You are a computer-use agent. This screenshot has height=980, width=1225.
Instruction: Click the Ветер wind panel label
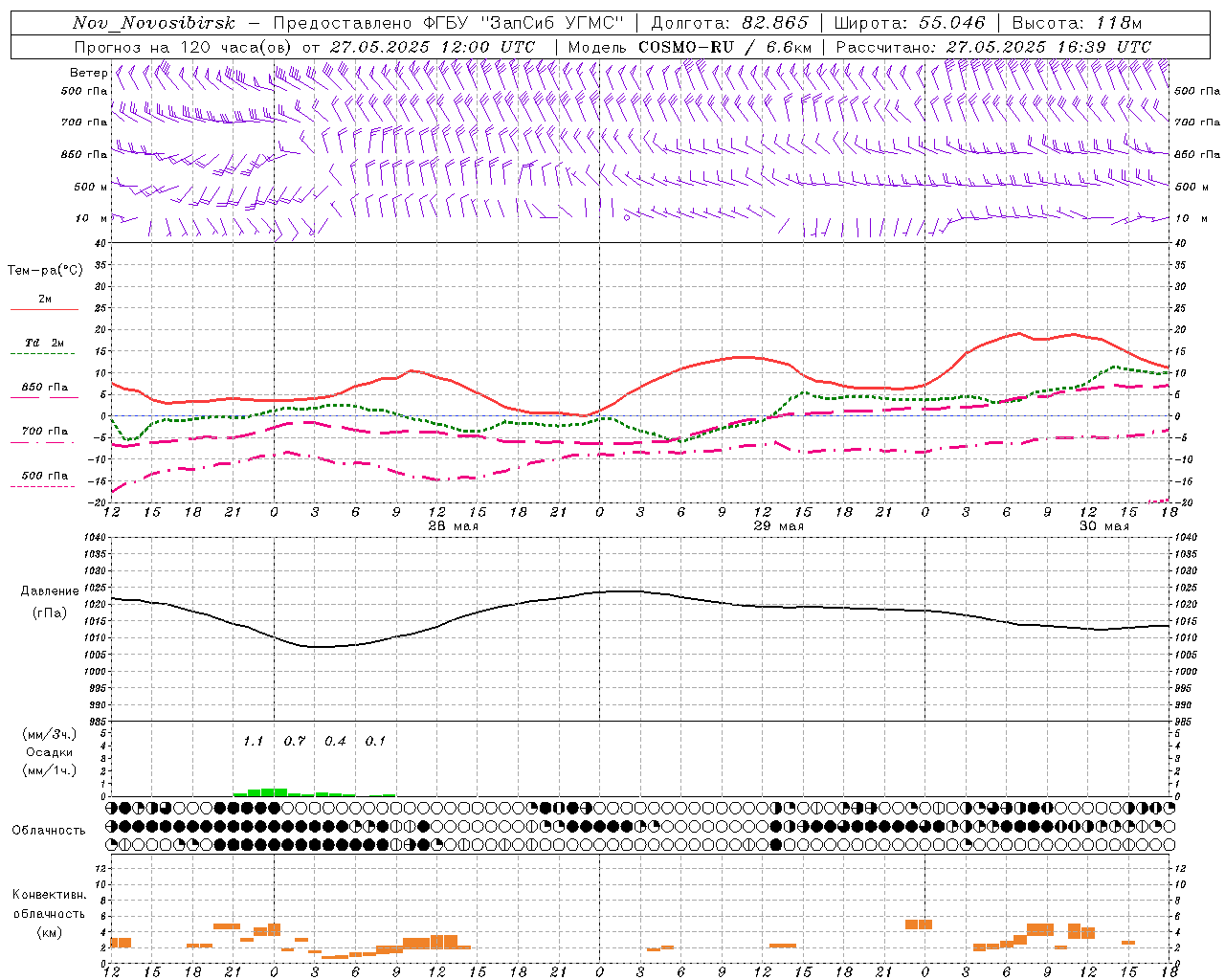[x=88, y=73]
